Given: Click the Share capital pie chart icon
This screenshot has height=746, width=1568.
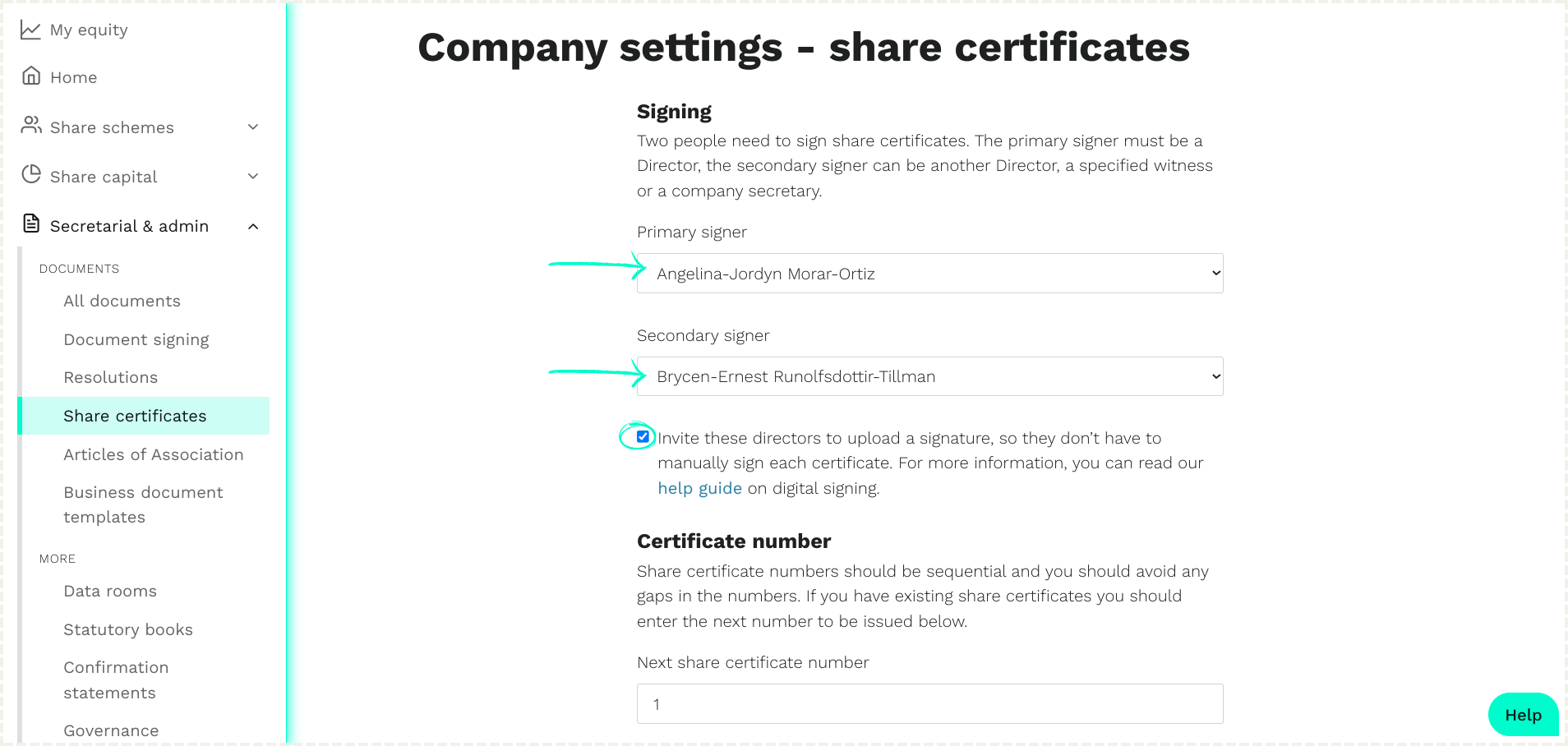Looking at the screenshot, I should pos(31,175).
